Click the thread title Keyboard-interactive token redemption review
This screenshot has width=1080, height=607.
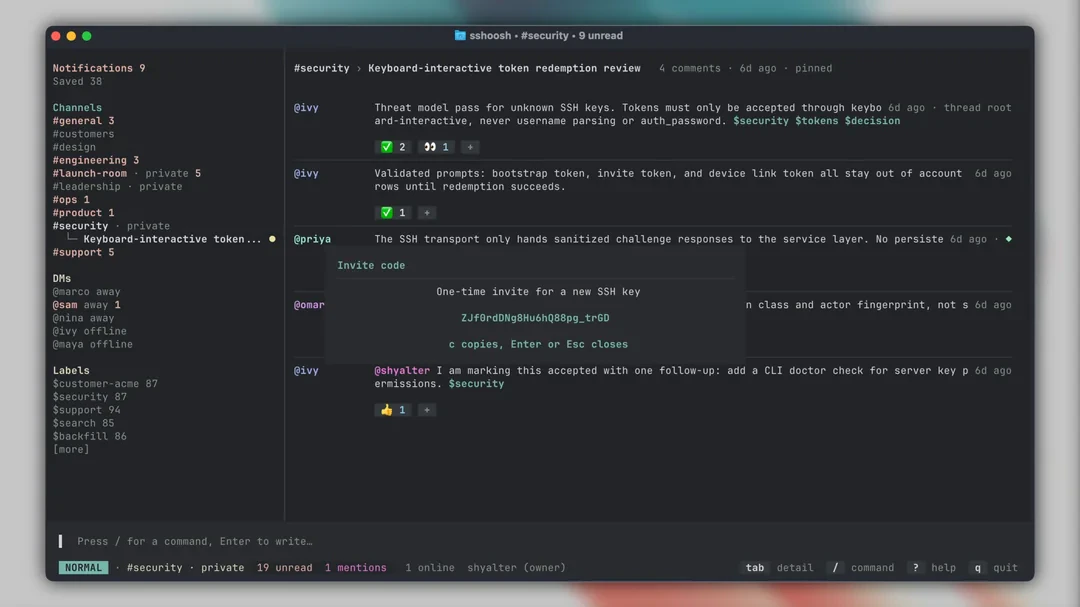[x=504, y=68]
